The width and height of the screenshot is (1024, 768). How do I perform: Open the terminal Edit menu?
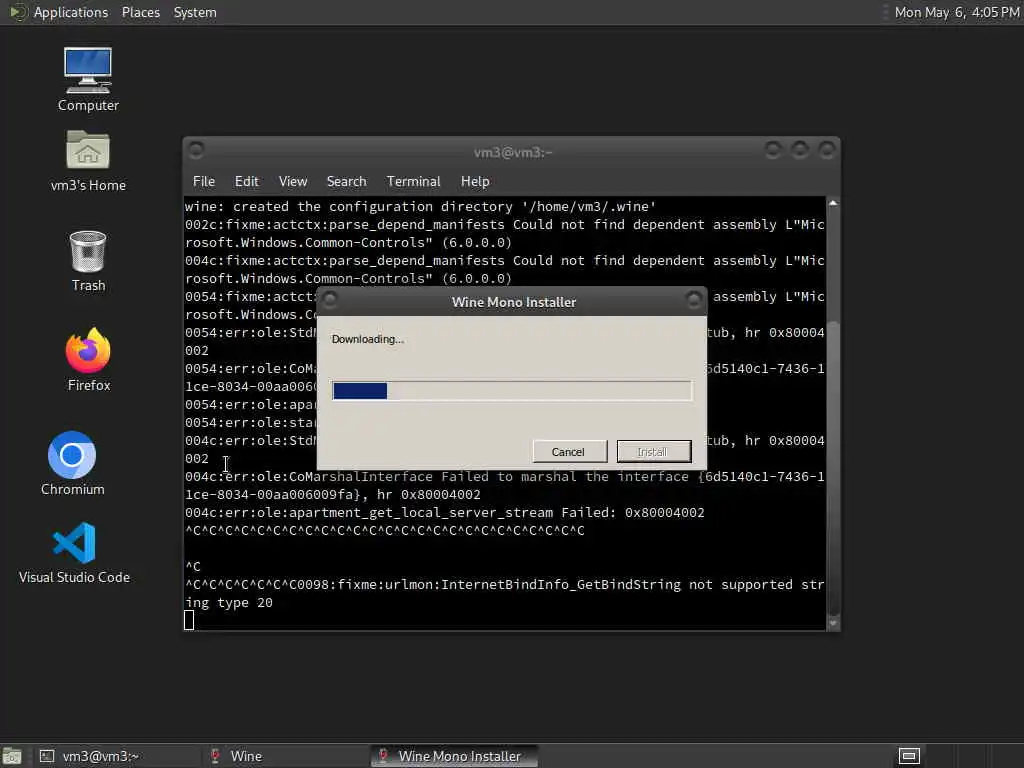pos(246,181)
